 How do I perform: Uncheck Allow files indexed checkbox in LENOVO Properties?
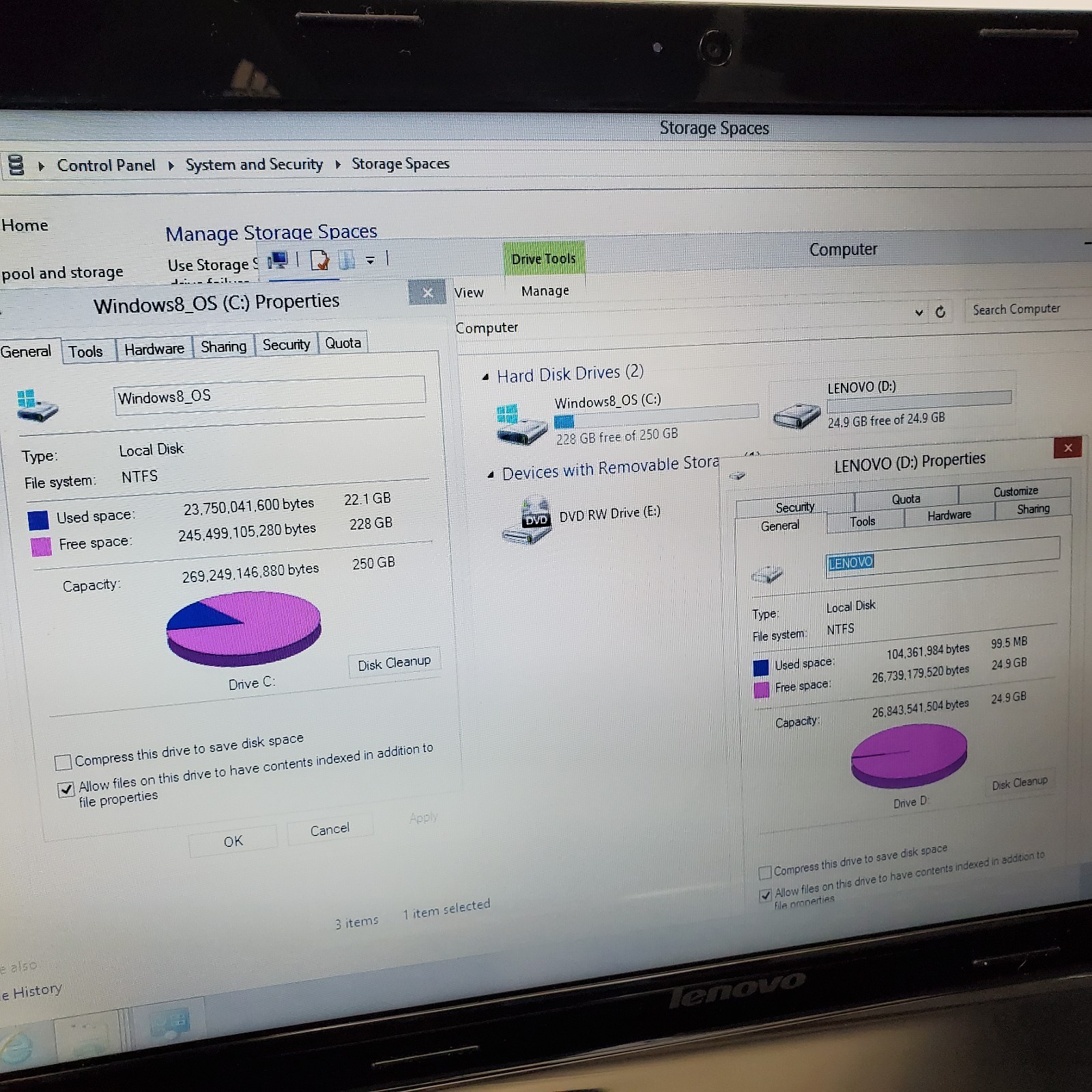(766, 895)
